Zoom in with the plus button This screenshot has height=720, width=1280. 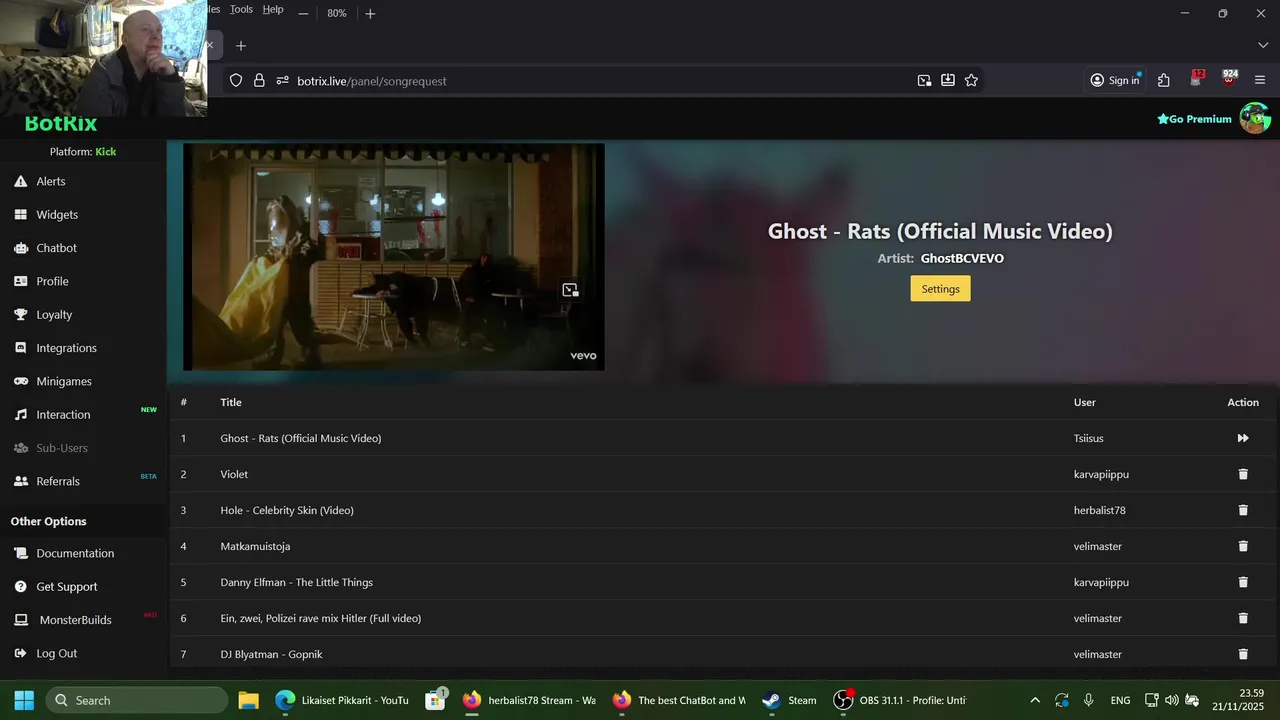tap(370, 13)
